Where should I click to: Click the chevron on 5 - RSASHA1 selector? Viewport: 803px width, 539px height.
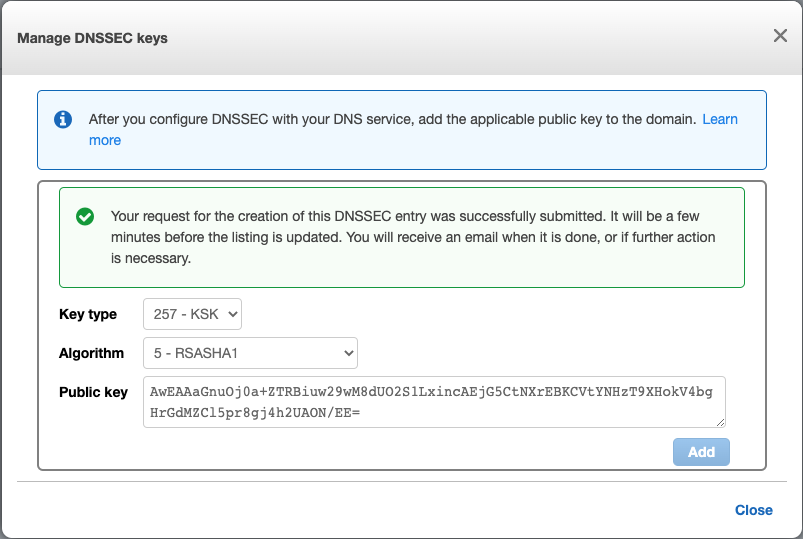point(348,353)
